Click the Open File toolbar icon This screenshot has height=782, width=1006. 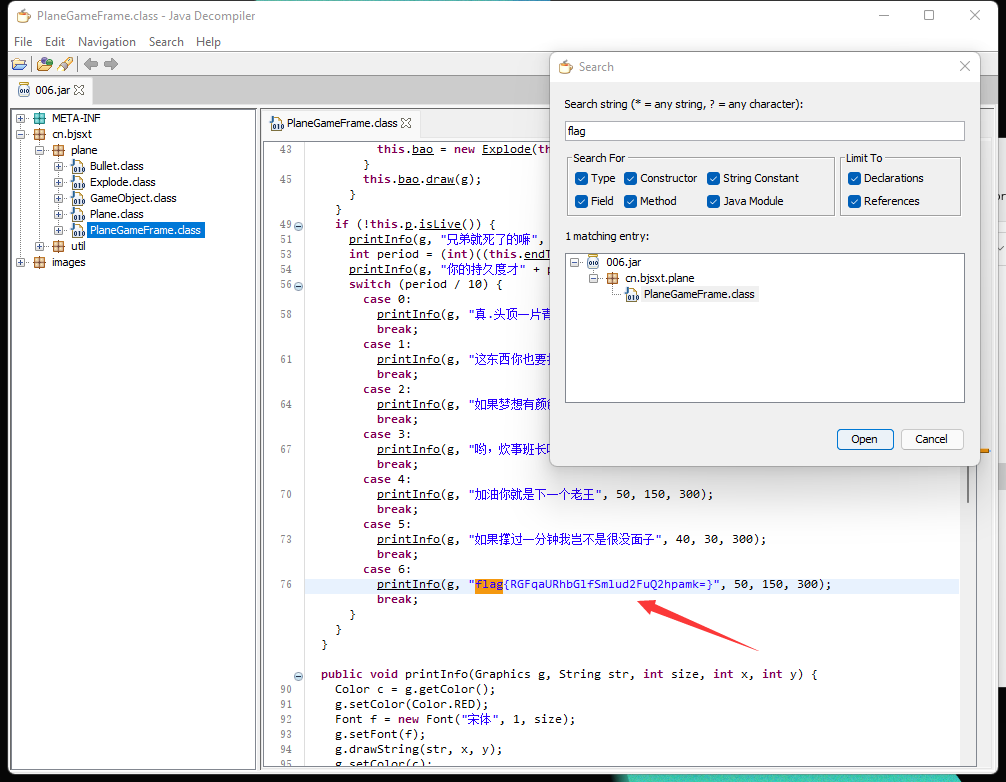click(19, 64)
